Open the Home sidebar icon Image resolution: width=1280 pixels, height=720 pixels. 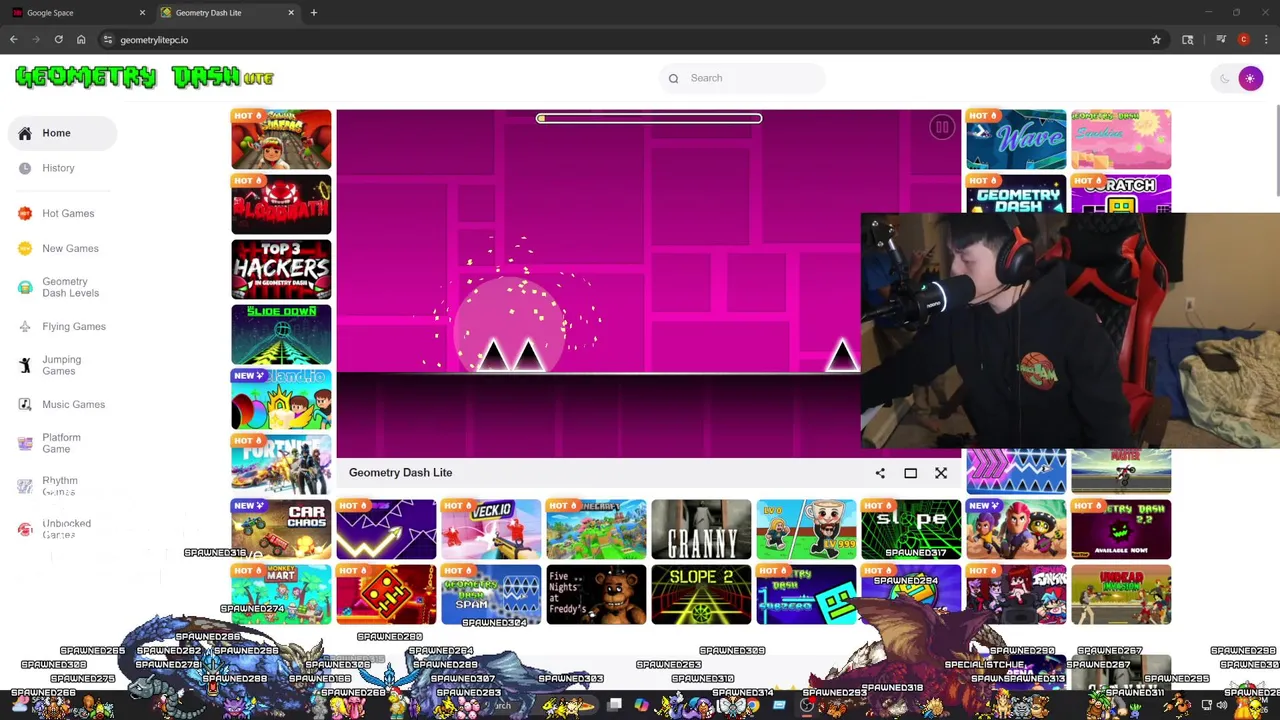25,133
